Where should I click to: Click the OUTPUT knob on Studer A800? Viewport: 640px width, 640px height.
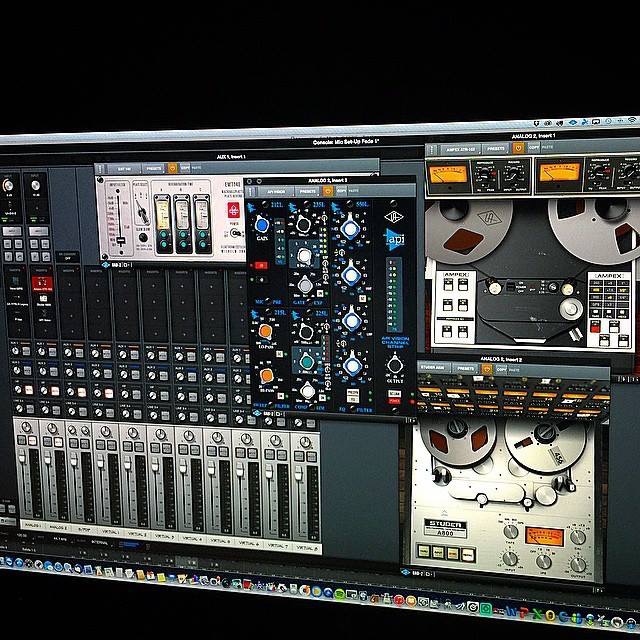[x=578, y=565]
